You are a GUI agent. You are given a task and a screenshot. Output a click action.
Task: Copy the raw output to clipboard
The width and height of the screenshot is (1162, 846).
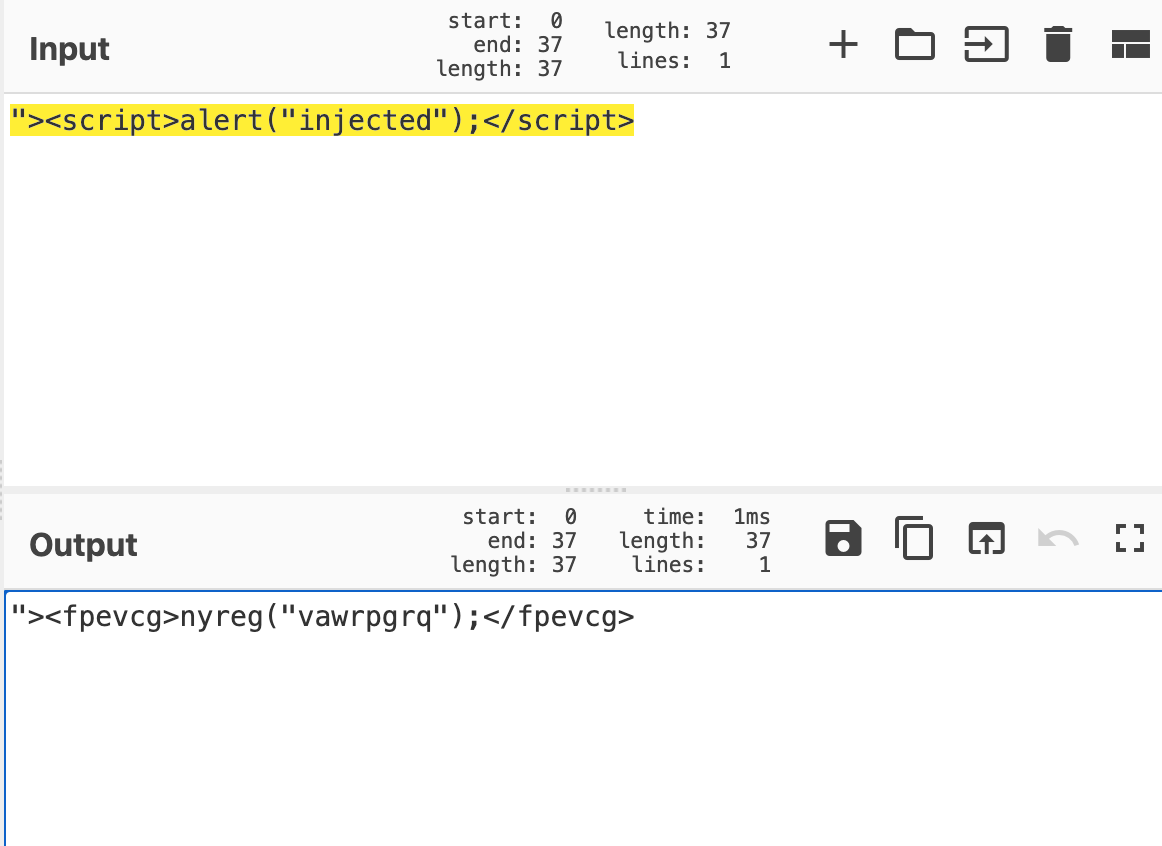(914, 538)
